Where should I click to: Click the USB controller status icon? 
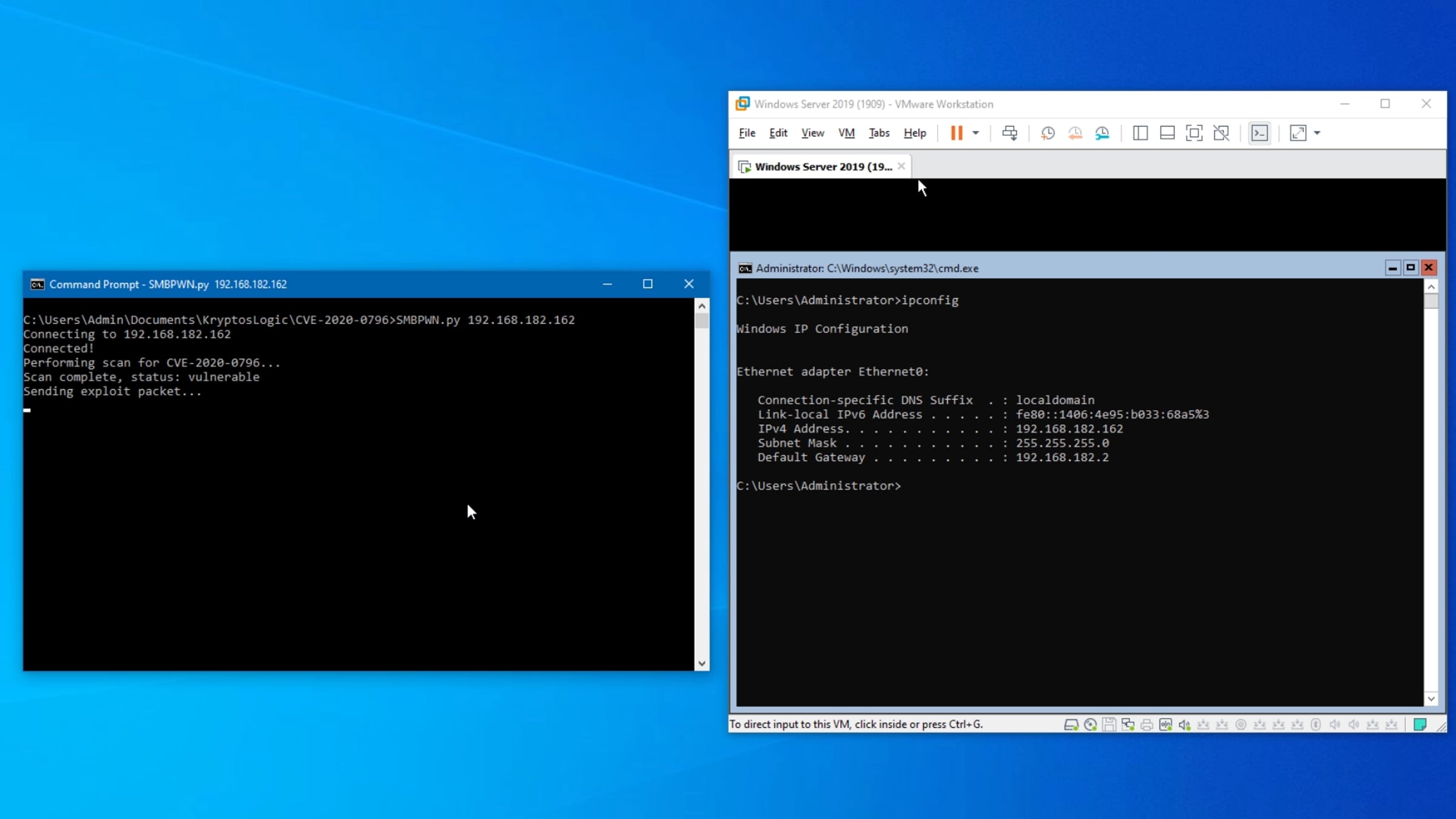point(1165,724)
